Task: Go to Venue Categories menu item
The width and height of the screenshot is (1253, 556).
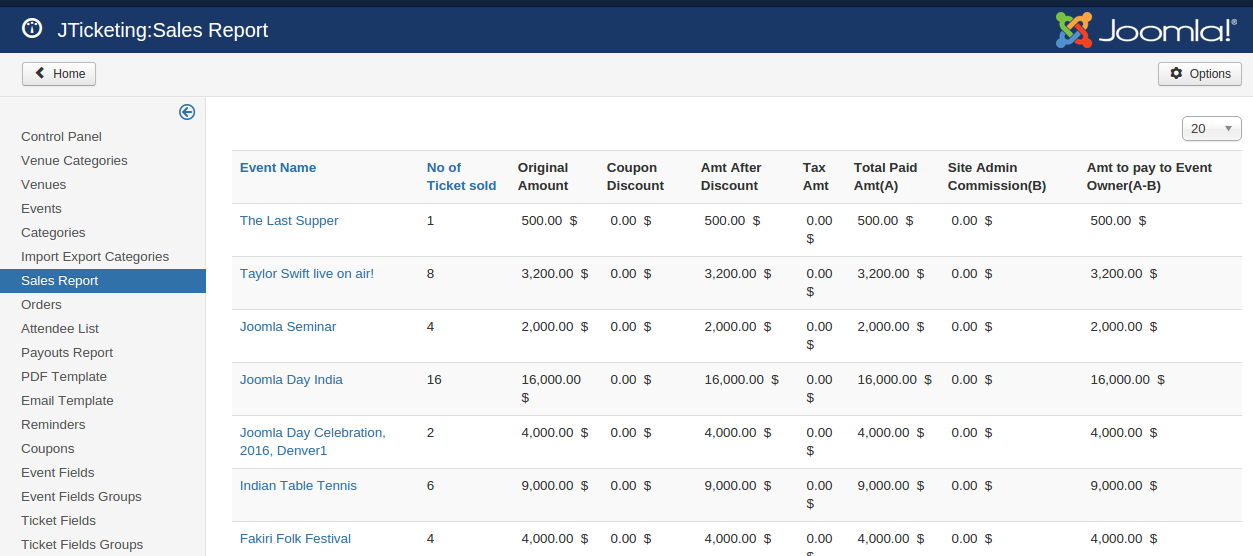Action: 74,161
